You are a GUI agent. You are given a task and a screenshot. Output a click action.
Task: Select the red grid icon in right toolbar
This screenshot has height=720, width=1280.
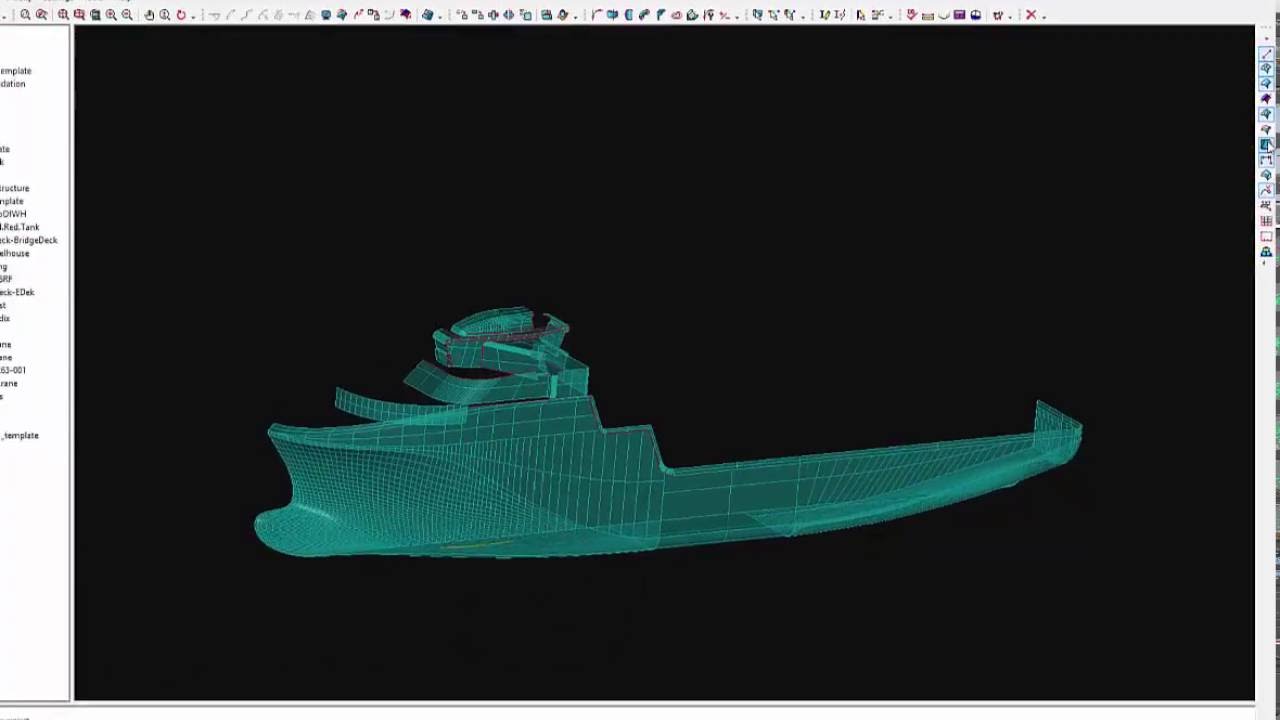point(1266,221)
